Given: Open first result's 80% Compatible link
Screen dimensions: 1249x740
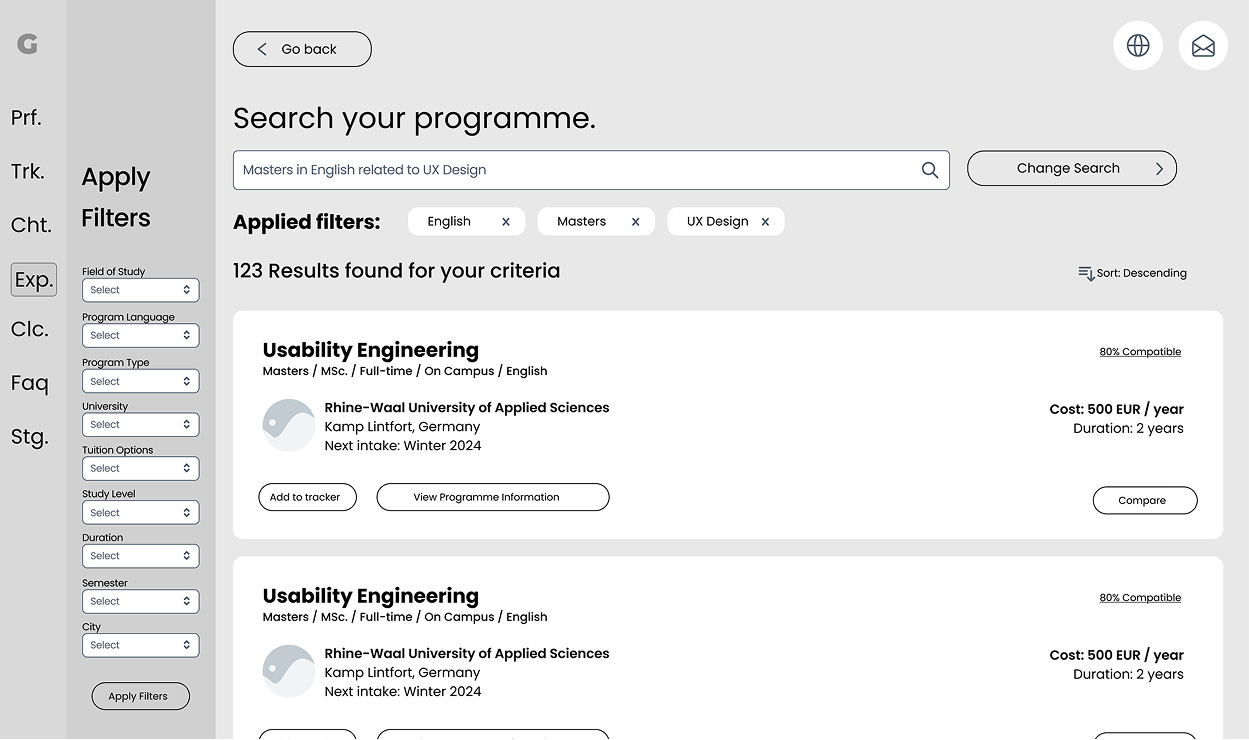Looking at the screenshot, I should [1140, 352].
